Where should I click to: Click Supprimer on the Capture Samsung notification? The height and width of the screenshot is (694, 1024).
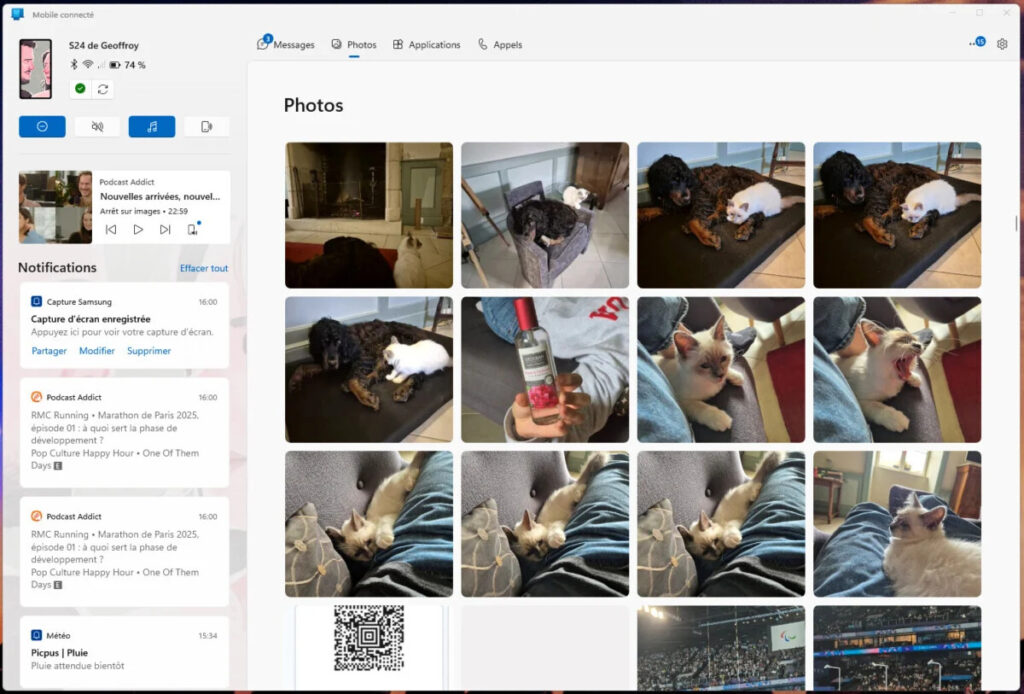click(148, 351)
